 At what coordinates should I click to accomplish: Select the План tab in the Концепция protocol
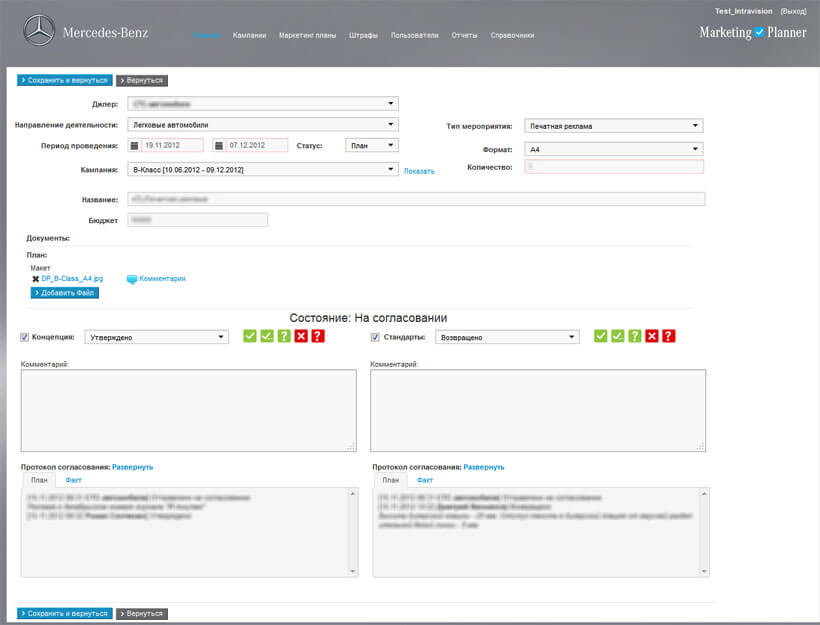pyautogui.click(x=39, y=480)
